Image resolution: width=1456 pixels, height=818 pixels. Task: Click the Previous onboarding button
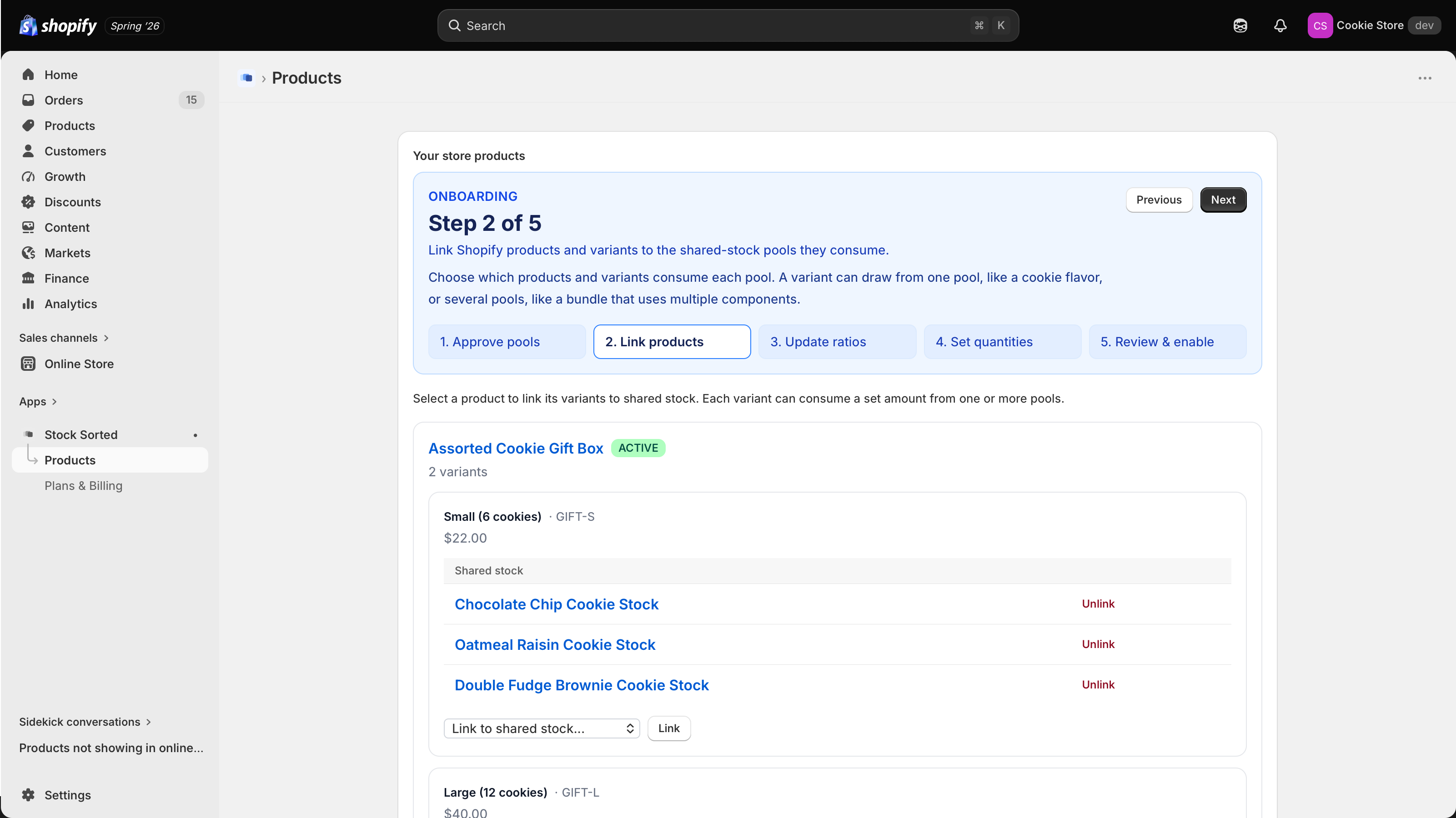point(1159,200)
